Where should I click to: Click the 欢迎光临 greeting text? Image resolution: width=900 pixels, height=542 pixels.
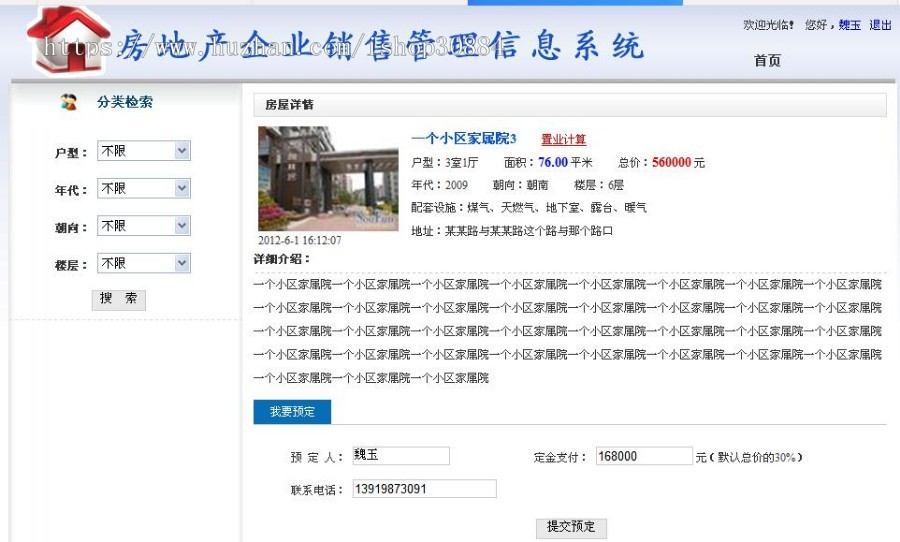[769, 25]
